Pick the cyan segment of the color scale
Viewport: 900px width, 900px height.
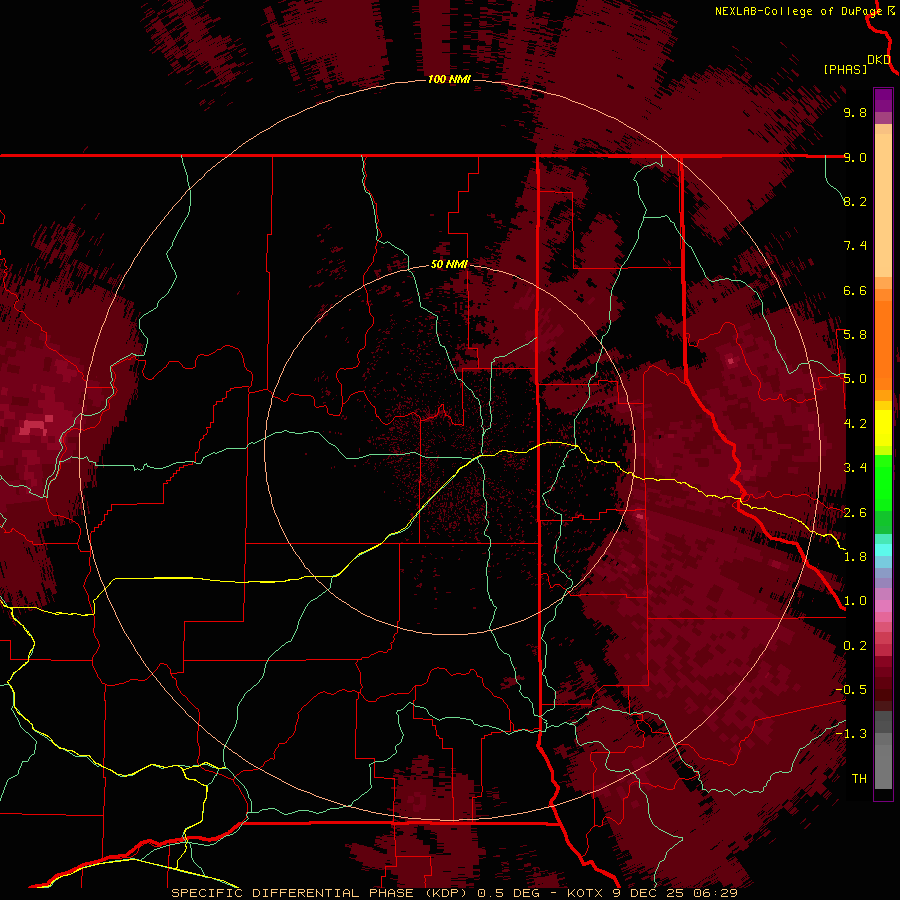(x=883, y=549)
